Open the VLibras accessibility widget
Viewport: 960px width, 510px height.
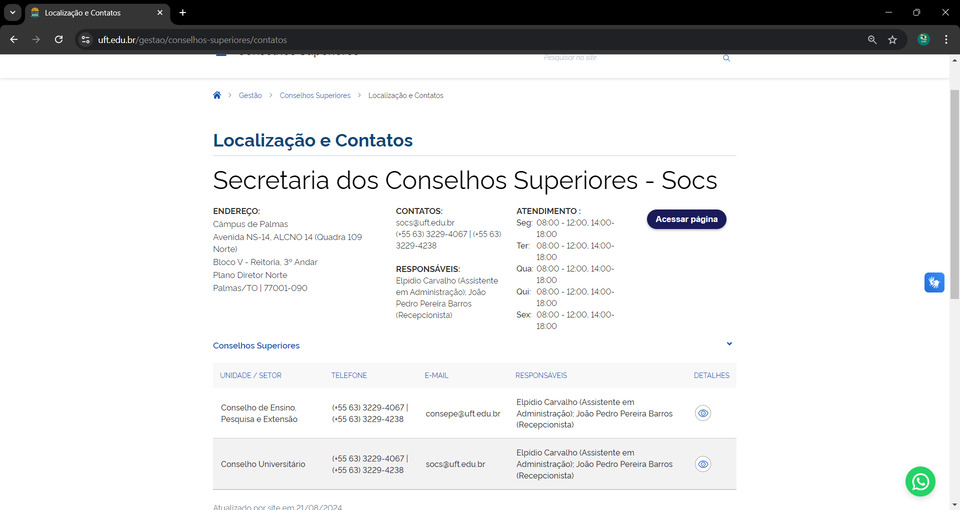click(x=933, y=283)
